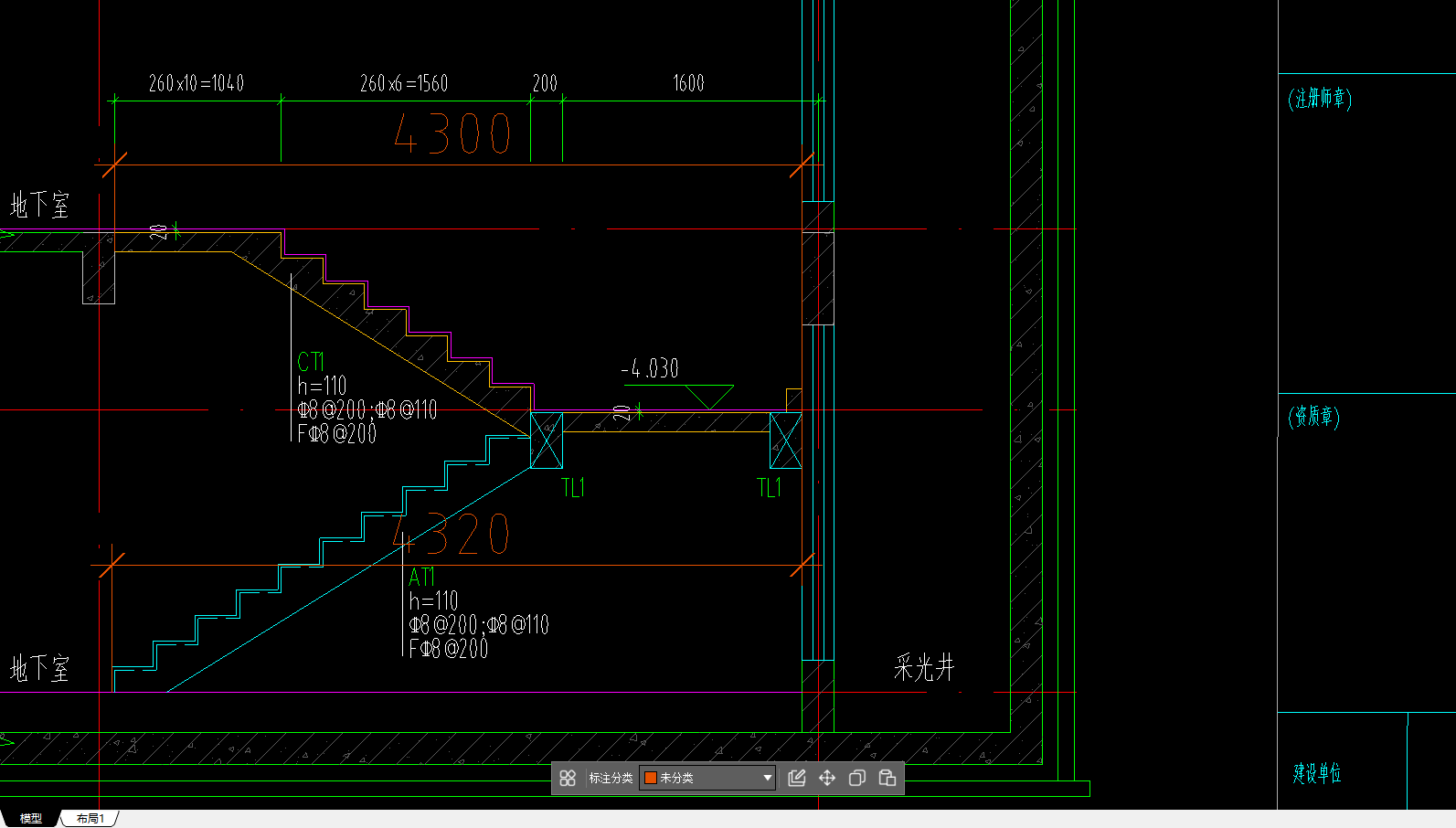Click the right TL1 beam section box
Viewport: 1456px width, 828px height.
coord(786,441)
